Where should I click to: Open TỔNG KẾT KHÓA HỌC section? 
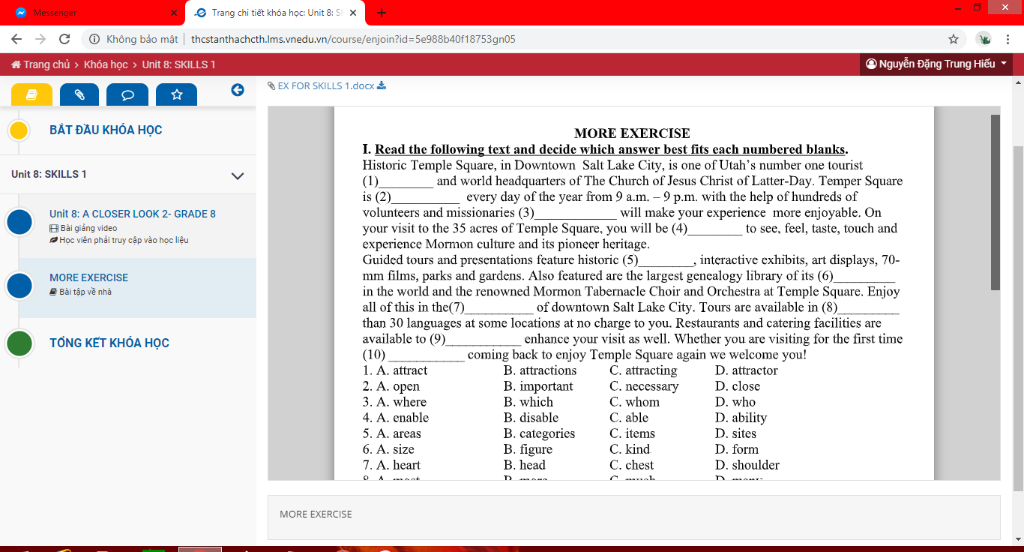point(109,343)
